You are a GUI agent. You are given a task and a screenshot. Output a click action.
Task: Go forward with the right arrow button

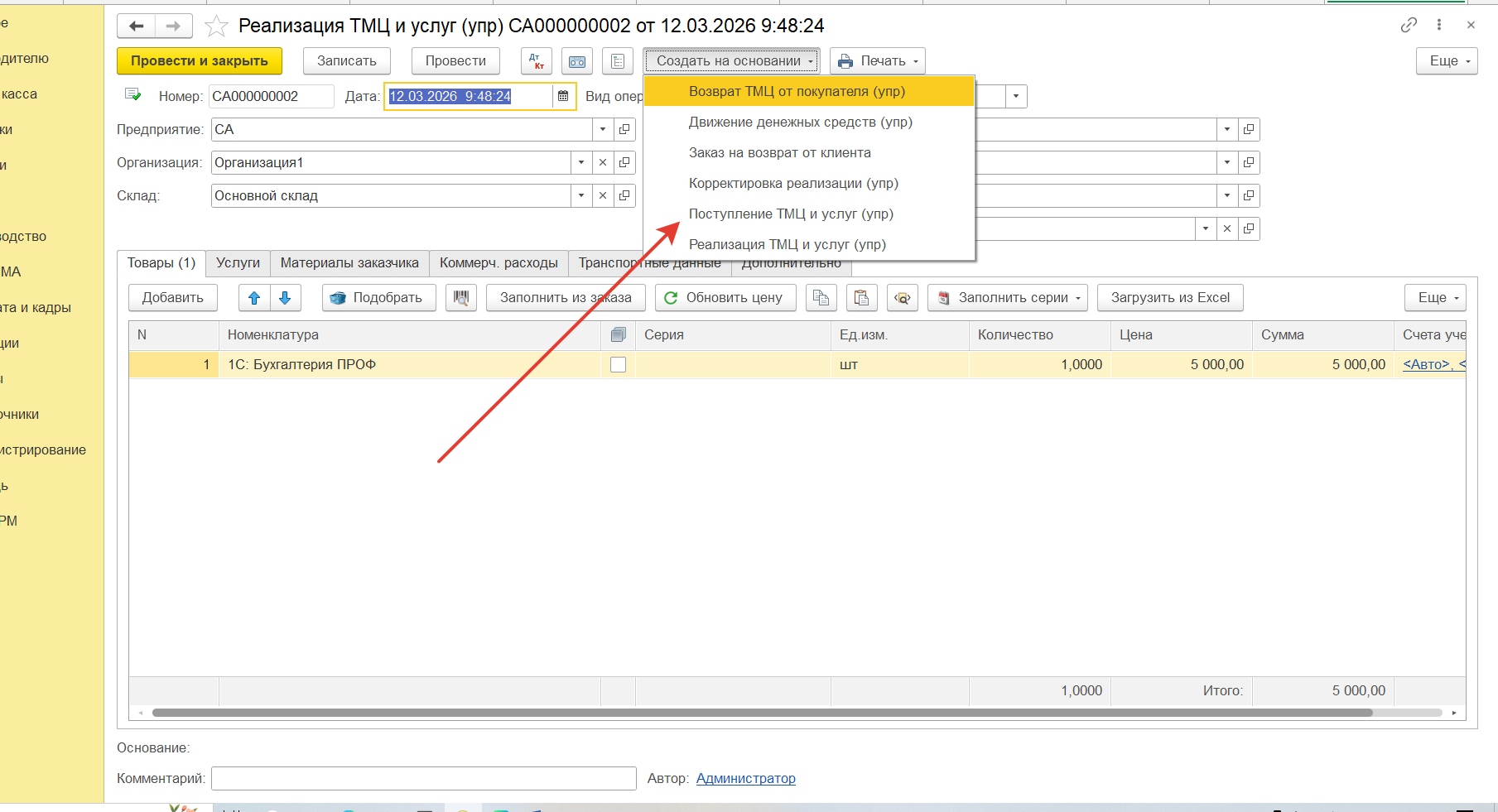tap(173, 26)
